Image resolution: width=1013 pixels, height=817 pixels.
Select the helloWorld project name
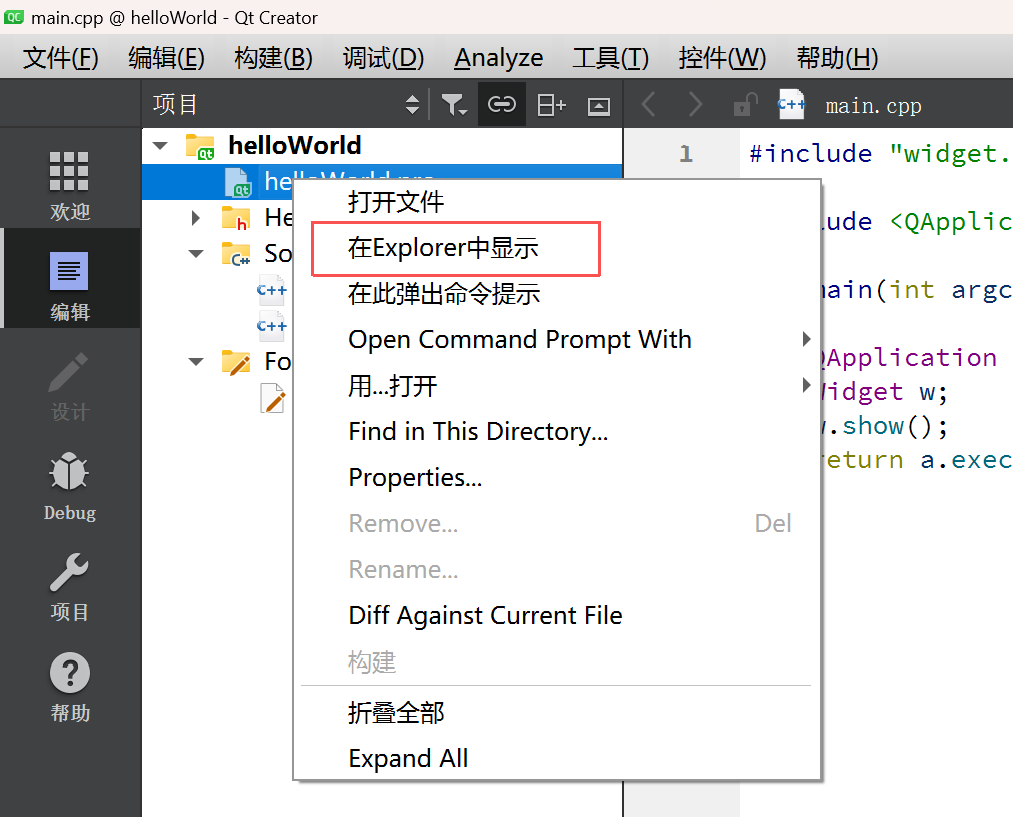[295, 146]
